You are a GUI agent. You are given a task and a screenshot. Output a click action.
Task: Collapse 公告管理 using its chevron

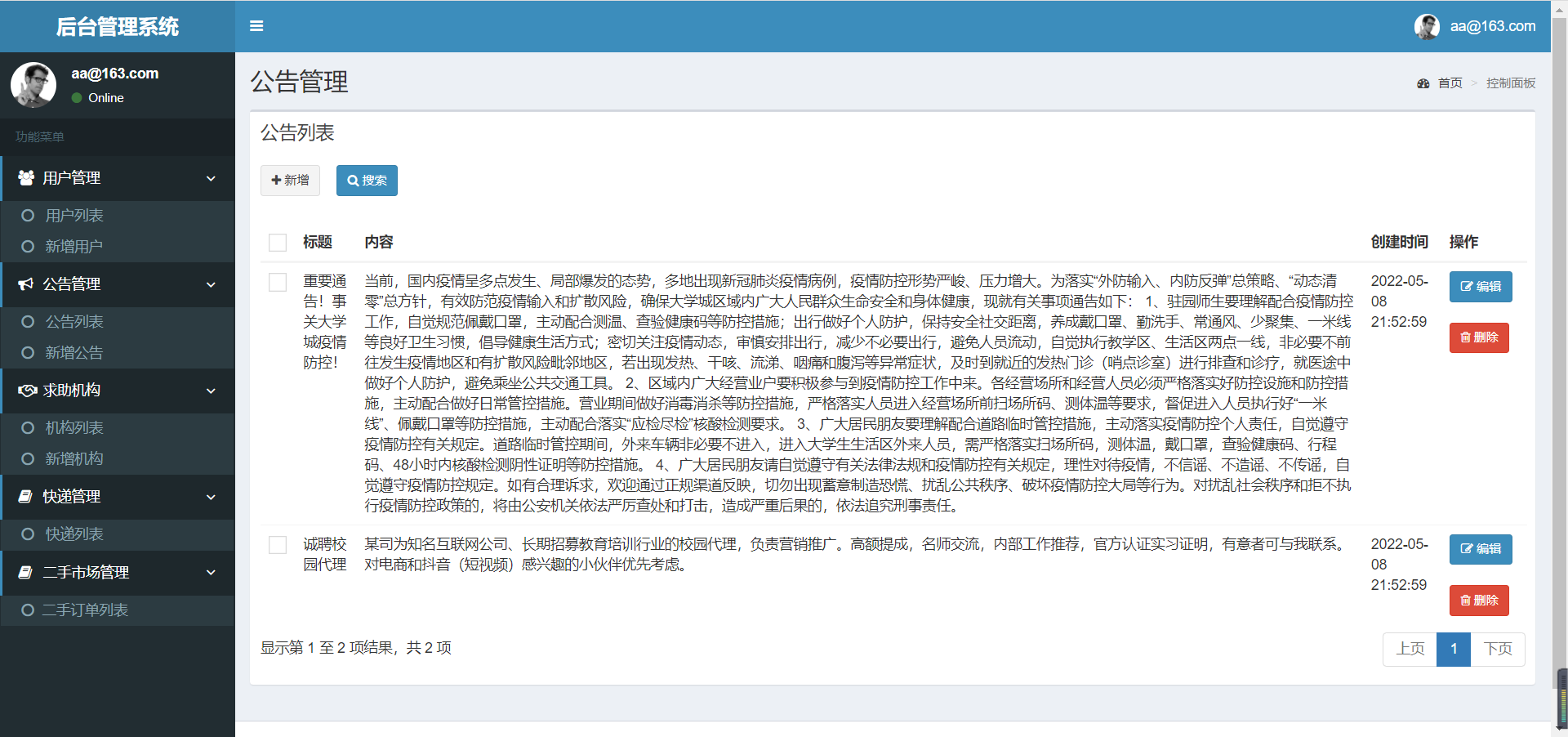pos(211,284)
